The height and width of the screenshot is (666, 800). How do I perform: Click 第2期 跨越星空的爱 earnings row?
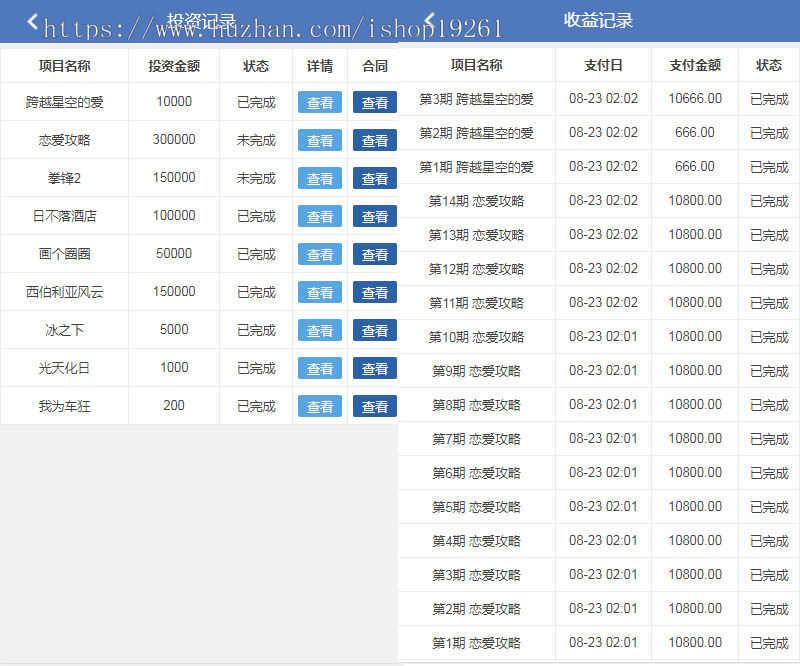click(598, 133)
